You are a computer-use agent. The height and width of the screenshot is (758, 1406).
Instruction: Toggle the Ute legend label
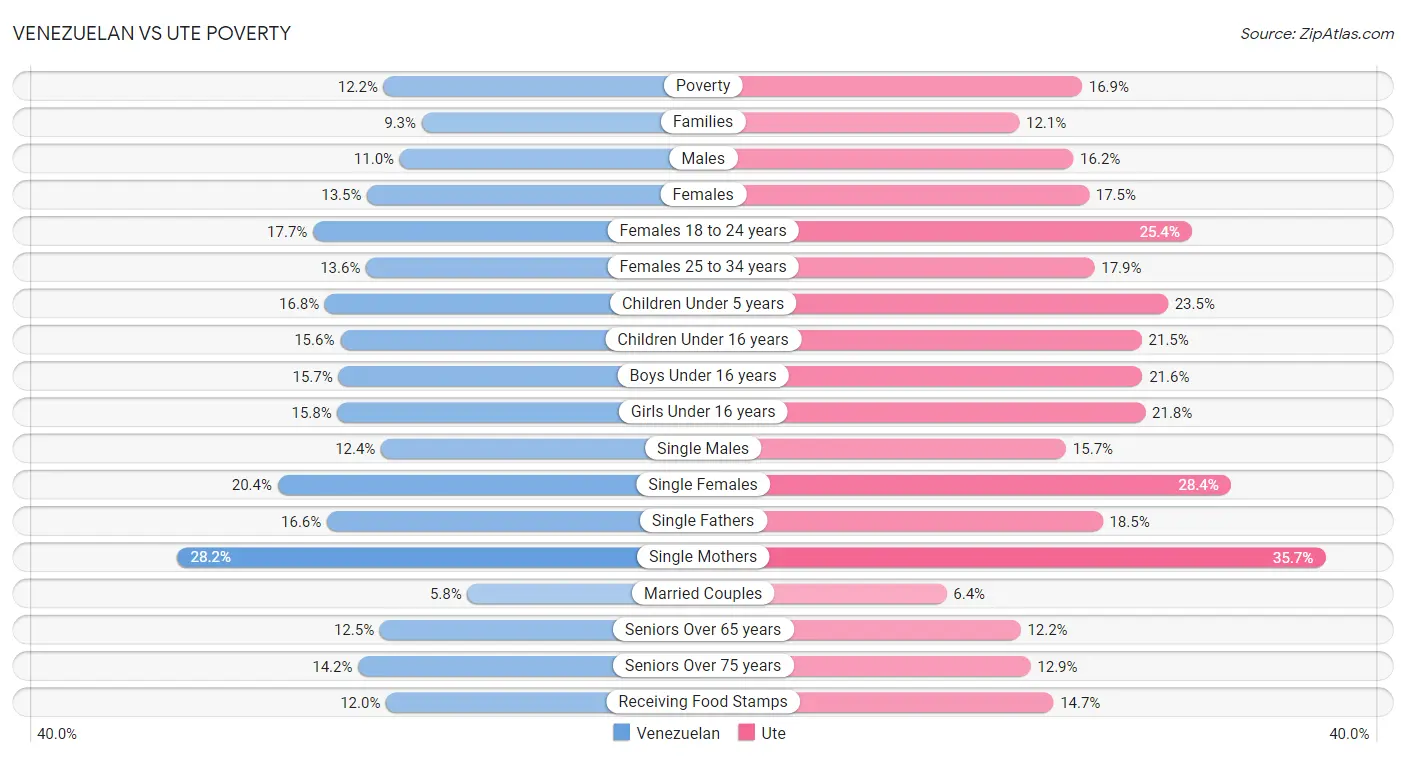773,733
